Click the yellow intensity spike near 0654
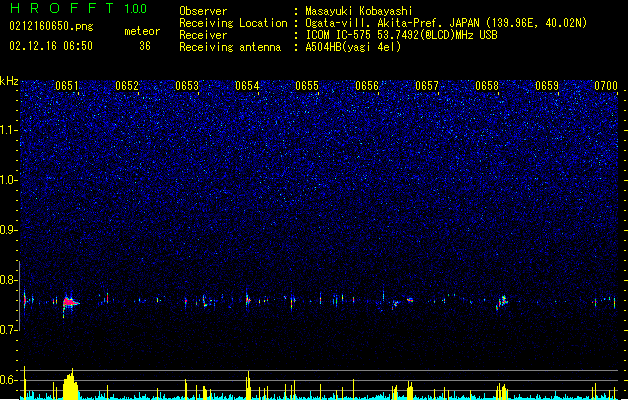629x400 pixels. pos(248,385)
